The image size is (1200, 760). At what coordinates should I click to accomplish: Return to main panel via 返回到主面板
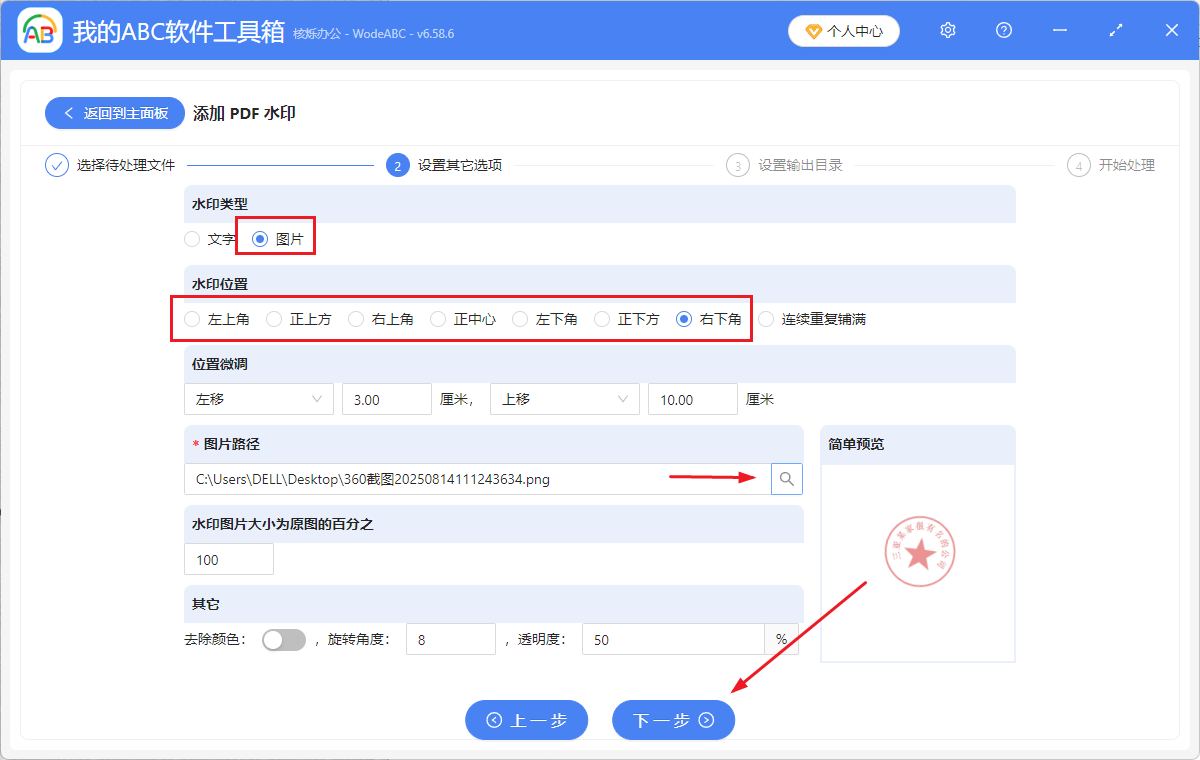point(114,113)
